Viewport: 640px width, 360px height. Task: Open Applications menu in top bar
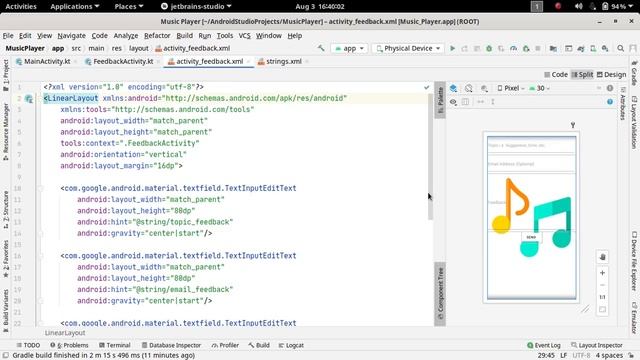coord(75,6)
